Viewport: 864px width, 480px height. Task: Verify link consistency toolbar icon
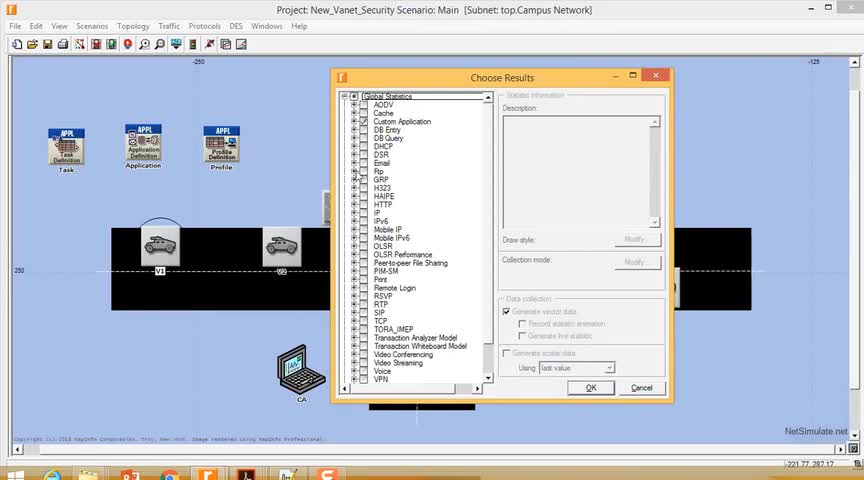click(x=80, y=44)
